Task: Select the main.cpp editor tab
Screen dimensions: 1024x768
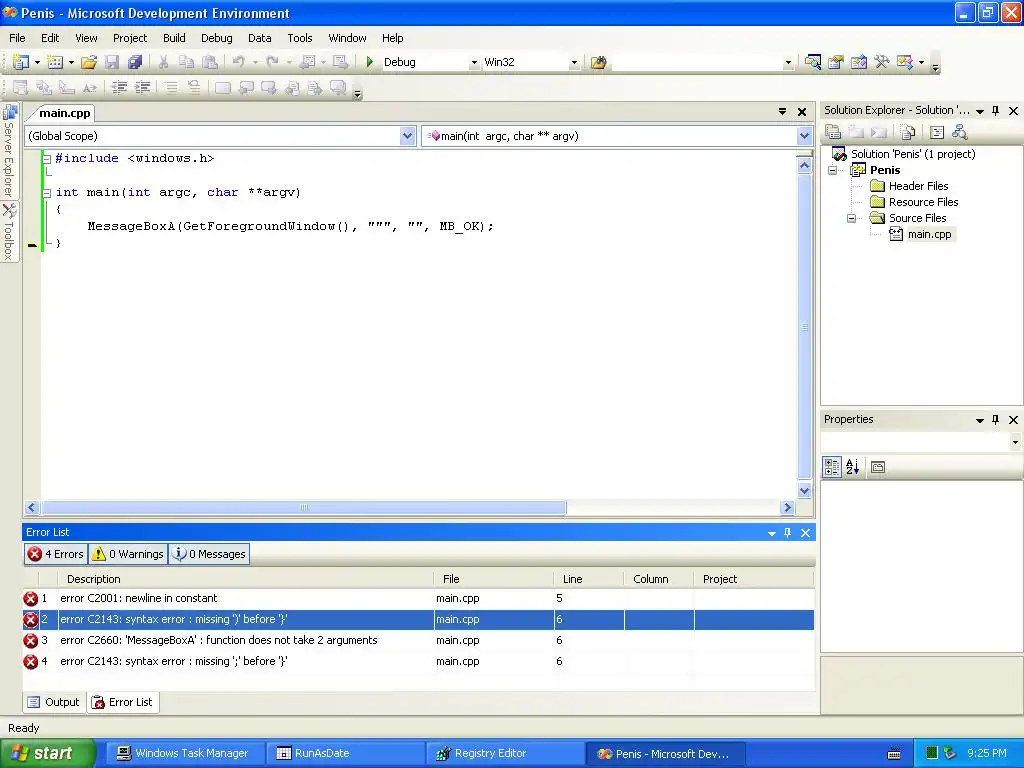Action: 65,113
